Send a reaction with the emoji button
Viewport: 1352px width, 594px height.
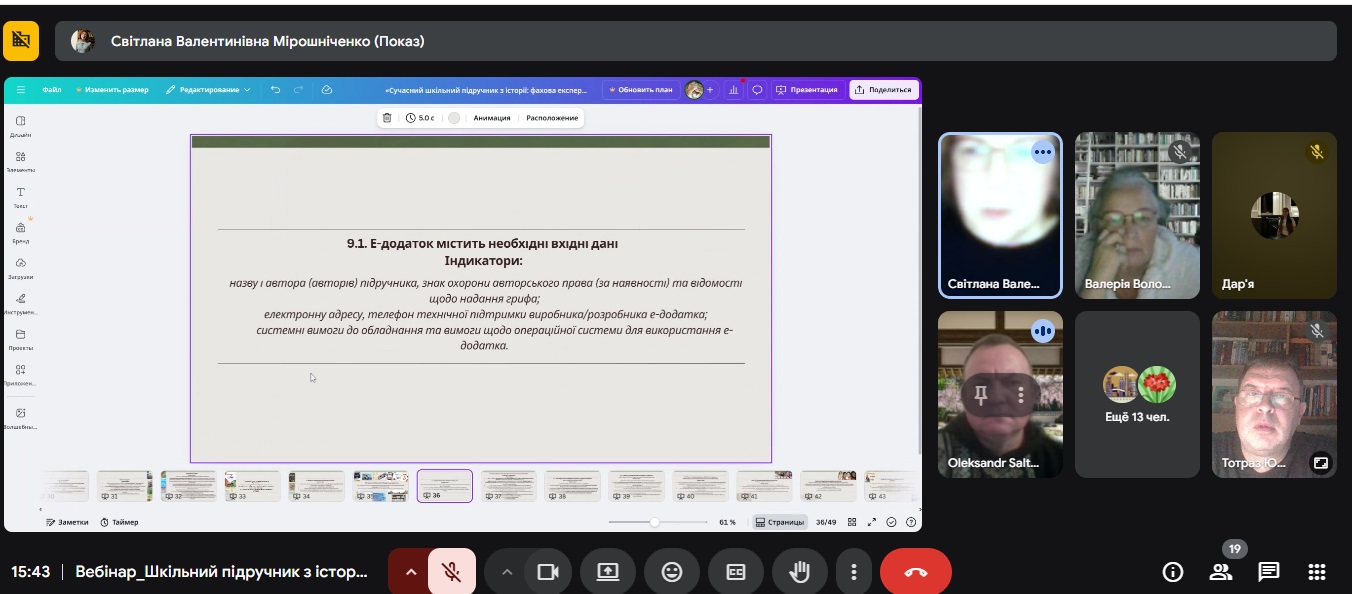pos(672,572)
